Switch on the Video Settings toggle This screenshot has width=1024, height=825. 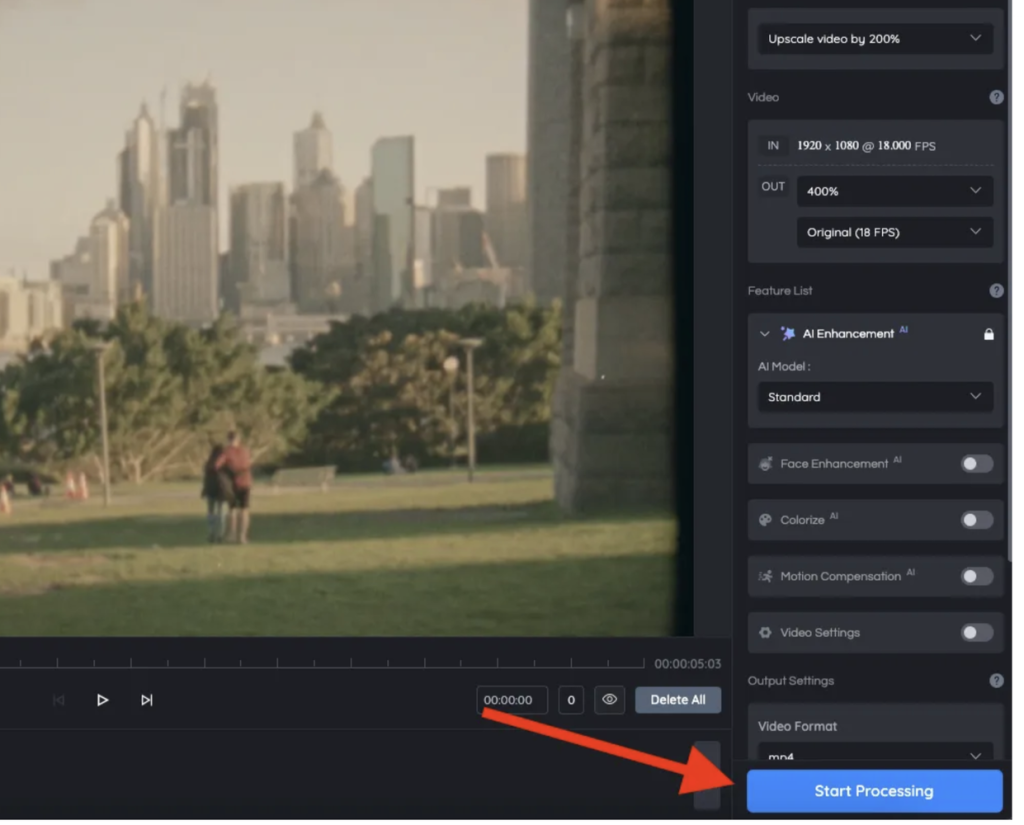click(977, 633)
